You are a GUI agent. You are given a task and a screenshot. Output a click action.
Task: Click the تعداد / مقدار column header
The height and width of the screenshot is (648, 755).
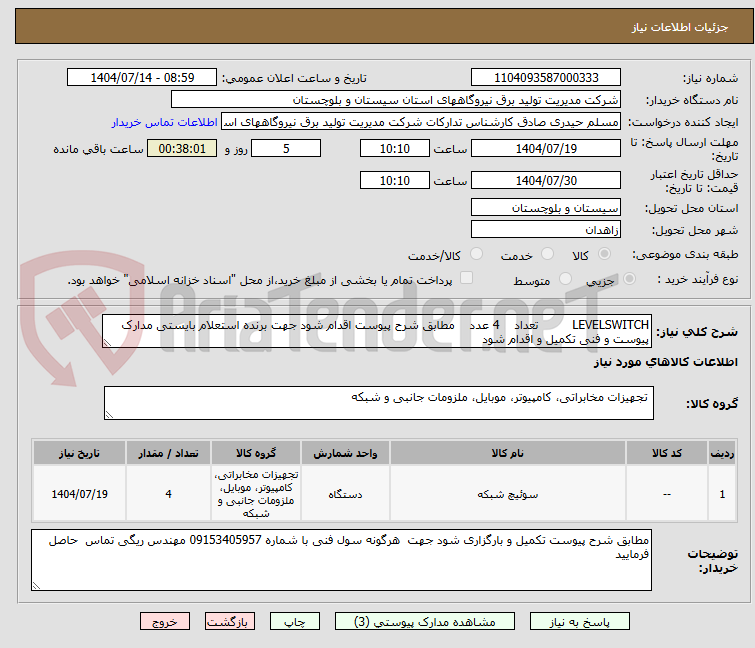pyautogui.click(x=168, y=453)
